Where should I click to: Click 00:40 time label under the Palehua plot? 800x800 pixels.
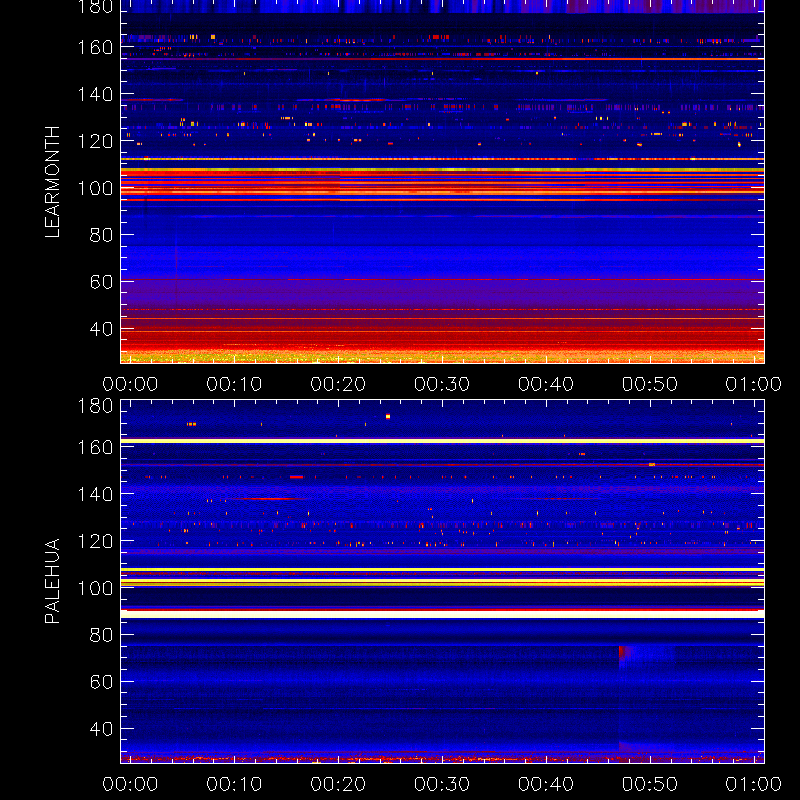tap(546, 784)
